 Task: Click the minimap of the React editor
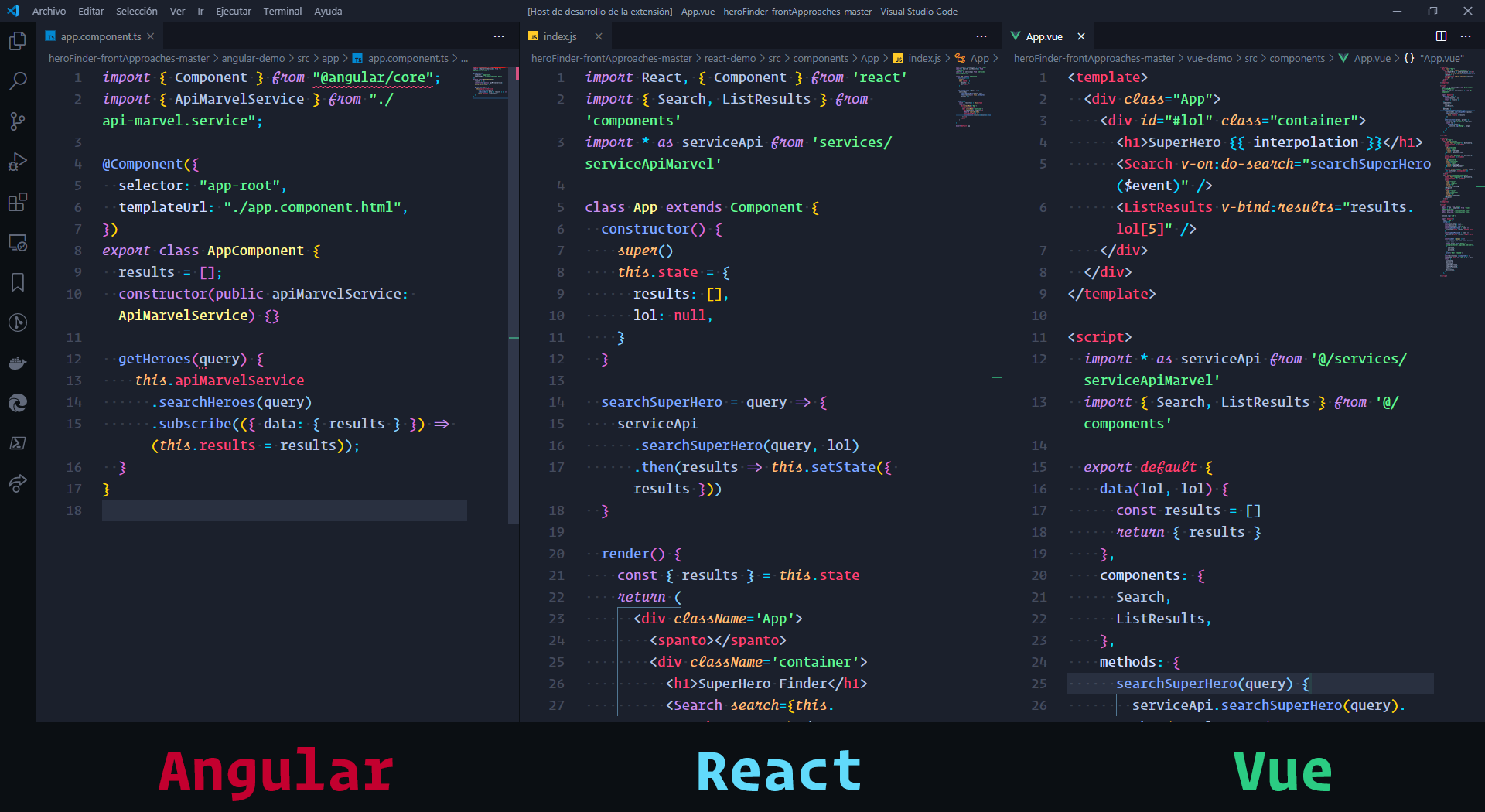click(x=973, y=97)
